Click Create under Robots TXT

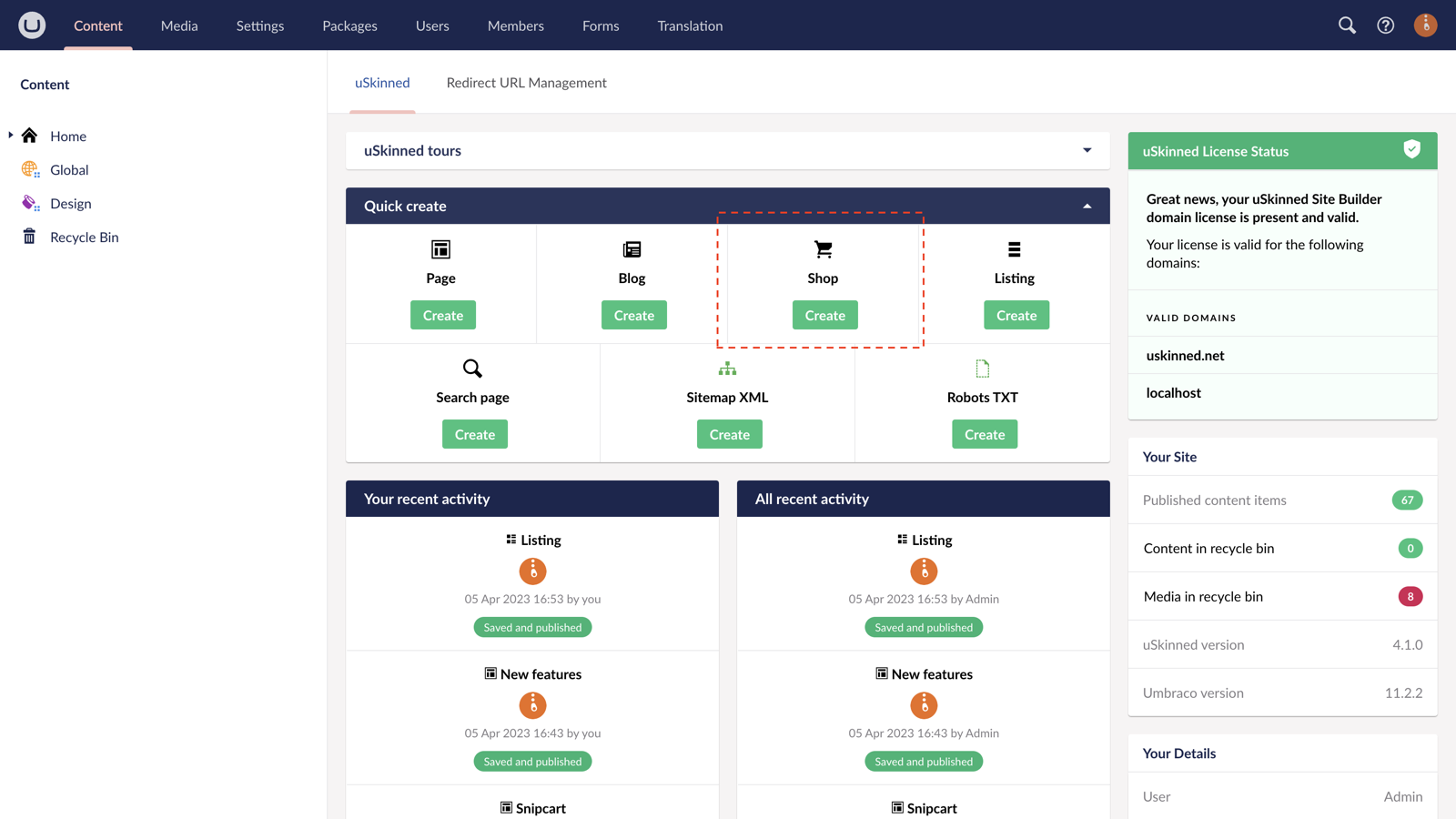[984, 434]
